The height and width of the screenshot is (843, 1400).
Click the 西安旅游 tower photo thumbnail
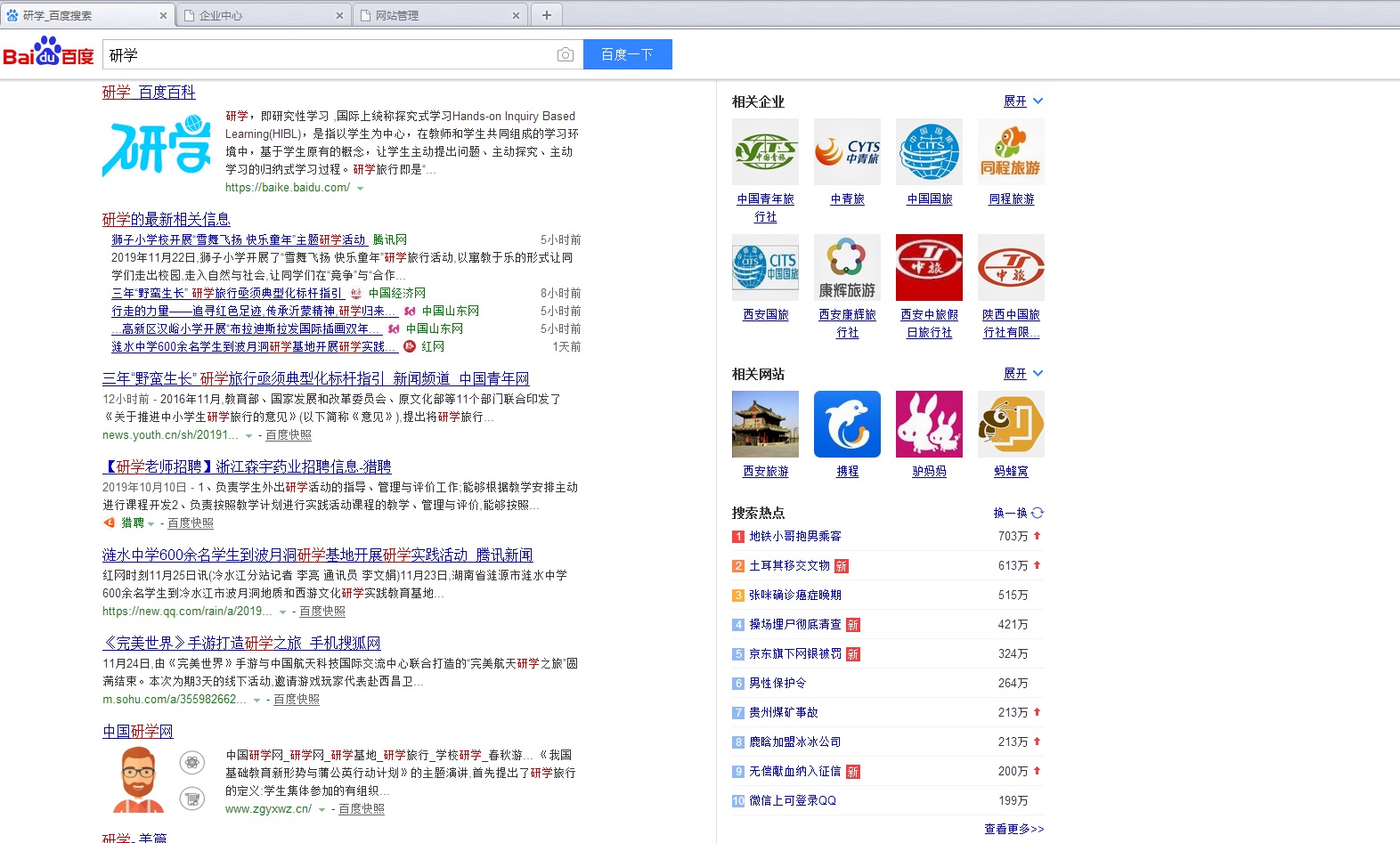[x=765, y=425]
